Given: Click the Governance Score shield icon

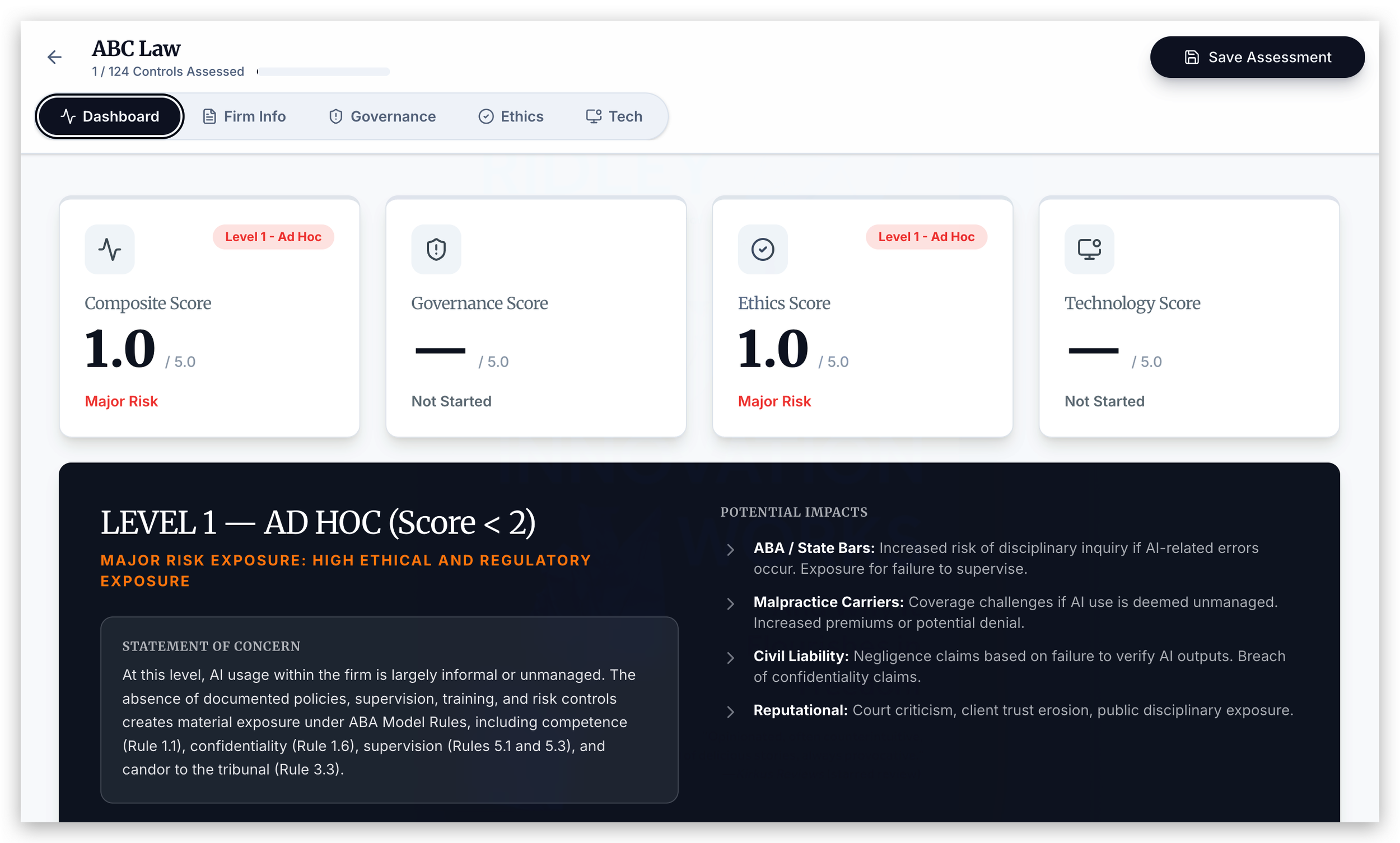Looking at the screenshot, I should pos(436,250).
